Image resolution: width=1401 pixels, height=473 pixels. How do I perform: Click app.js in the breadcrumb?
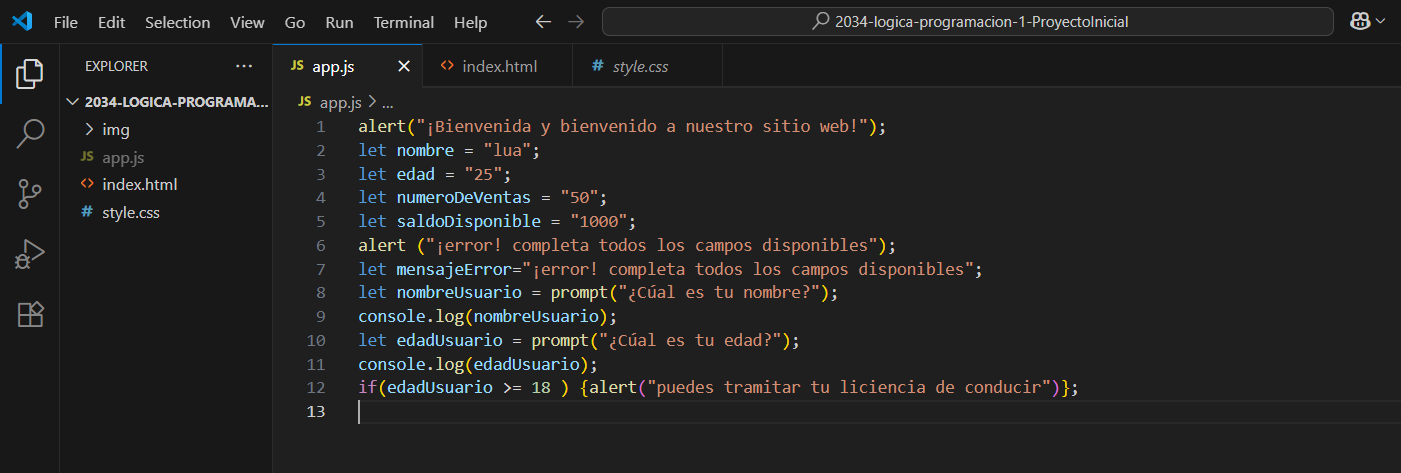341,102
